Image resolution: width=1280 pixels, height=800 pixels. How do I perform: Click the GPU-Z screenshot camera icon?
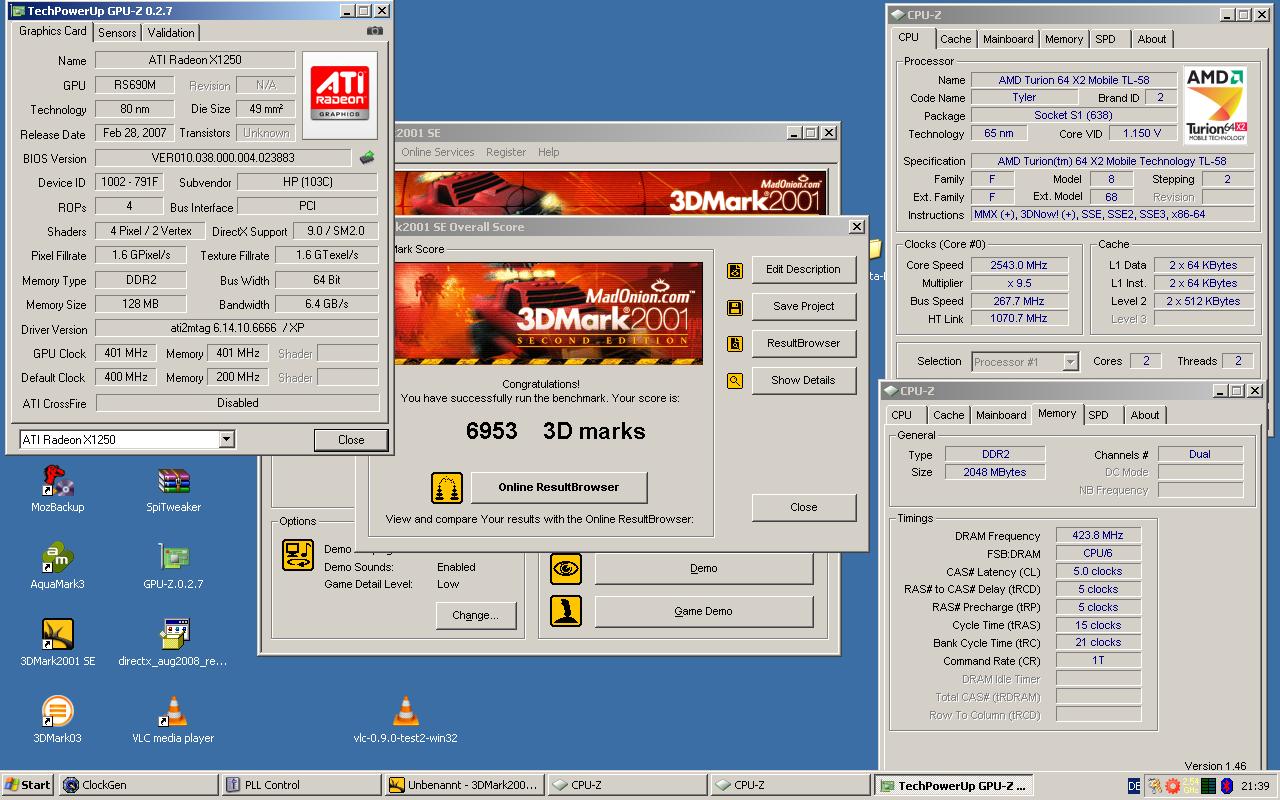(375, 31)
